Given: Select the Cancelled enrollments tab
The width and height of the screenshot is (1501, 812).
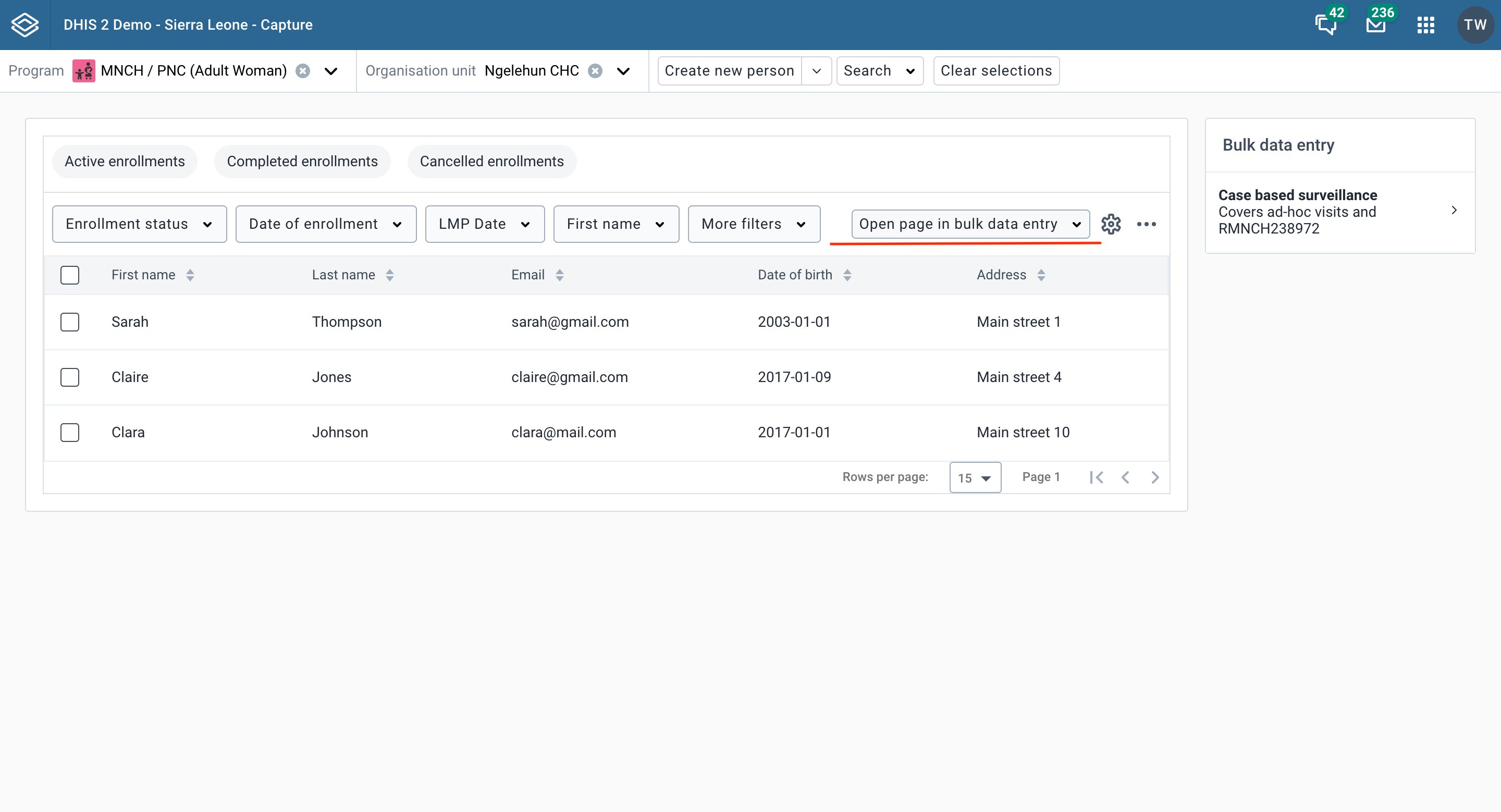Looking at the screenshot, I should [492, 162].
